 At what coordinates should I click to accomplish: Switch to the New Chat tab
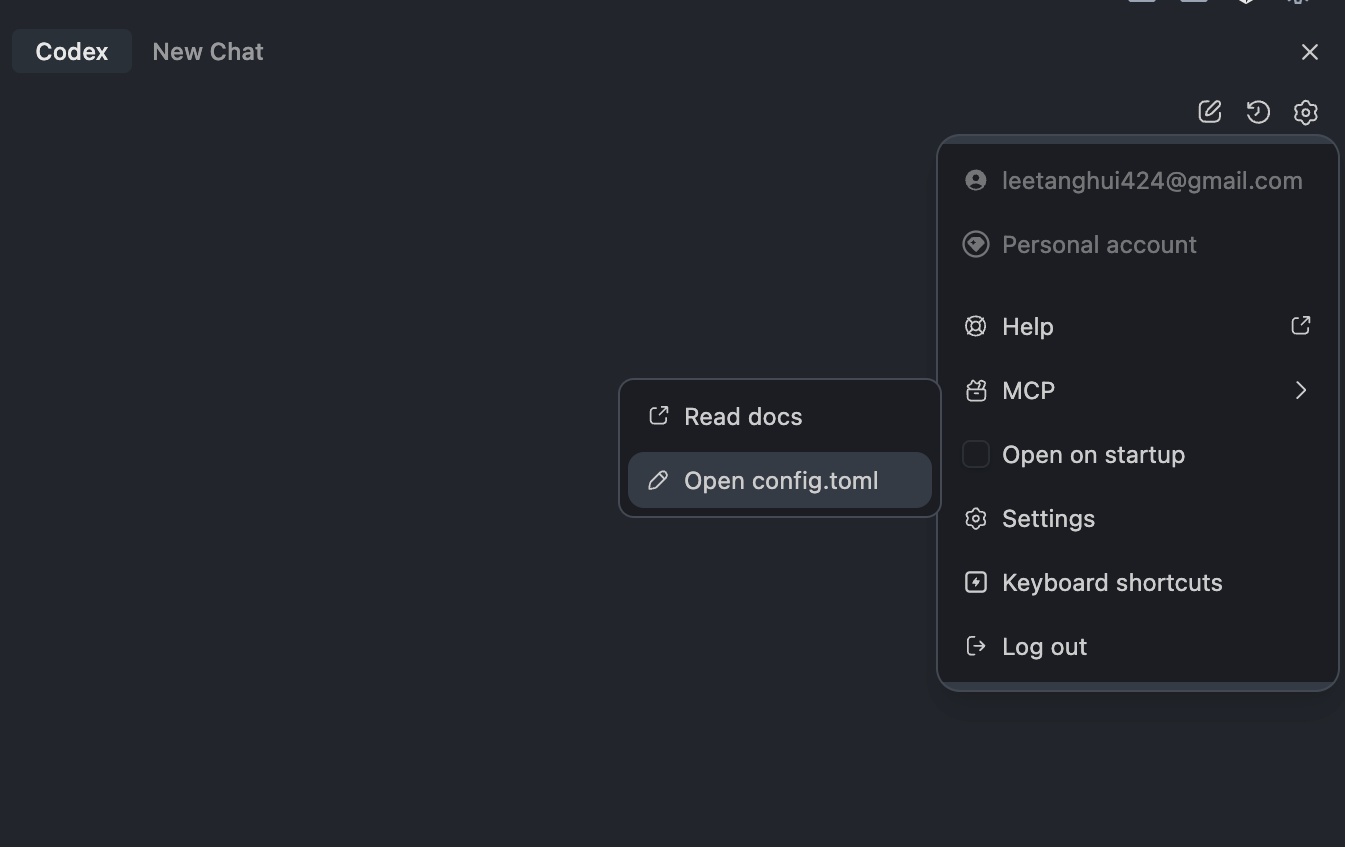pos(208,52)
